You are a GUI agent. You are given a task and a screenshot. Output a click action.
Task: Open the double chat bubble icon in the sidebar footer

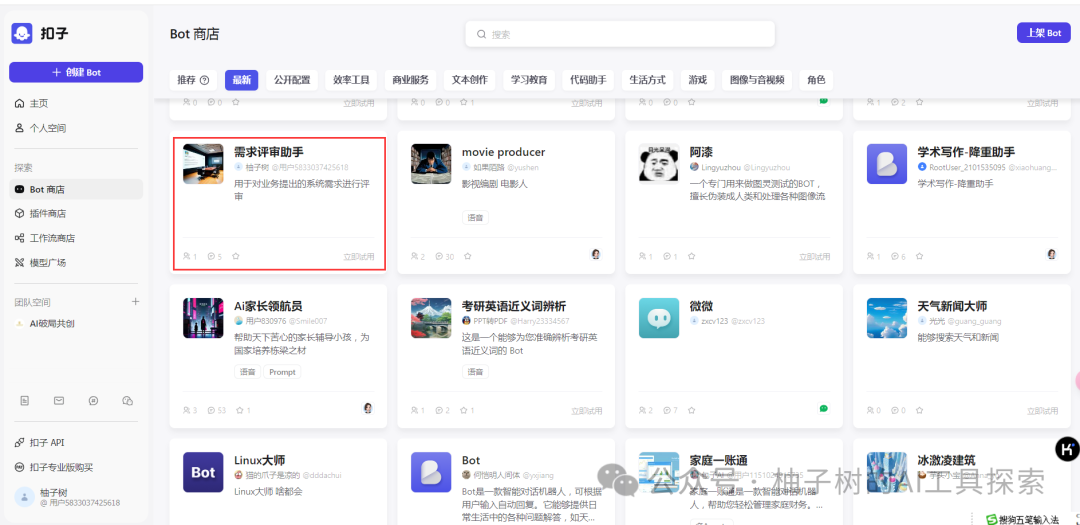point(127,400)
